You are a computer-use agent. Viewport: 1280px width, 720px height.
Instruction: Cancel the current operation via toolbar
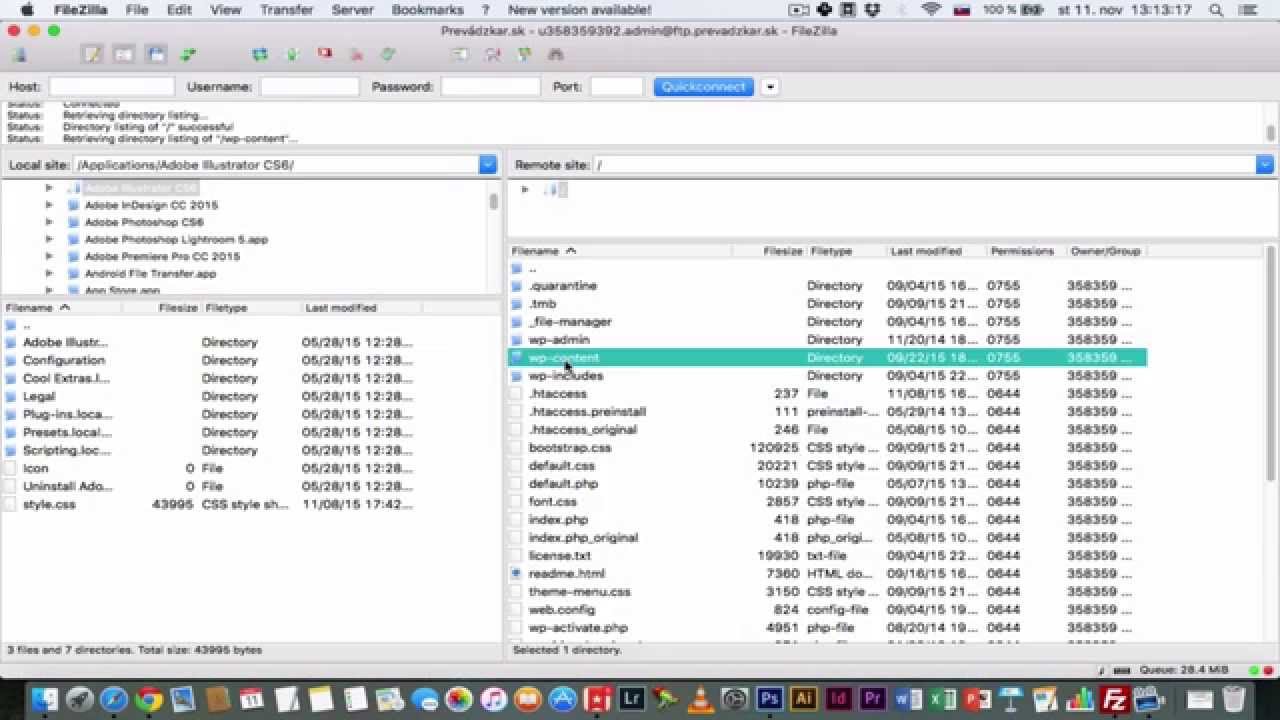click(324, 55)
